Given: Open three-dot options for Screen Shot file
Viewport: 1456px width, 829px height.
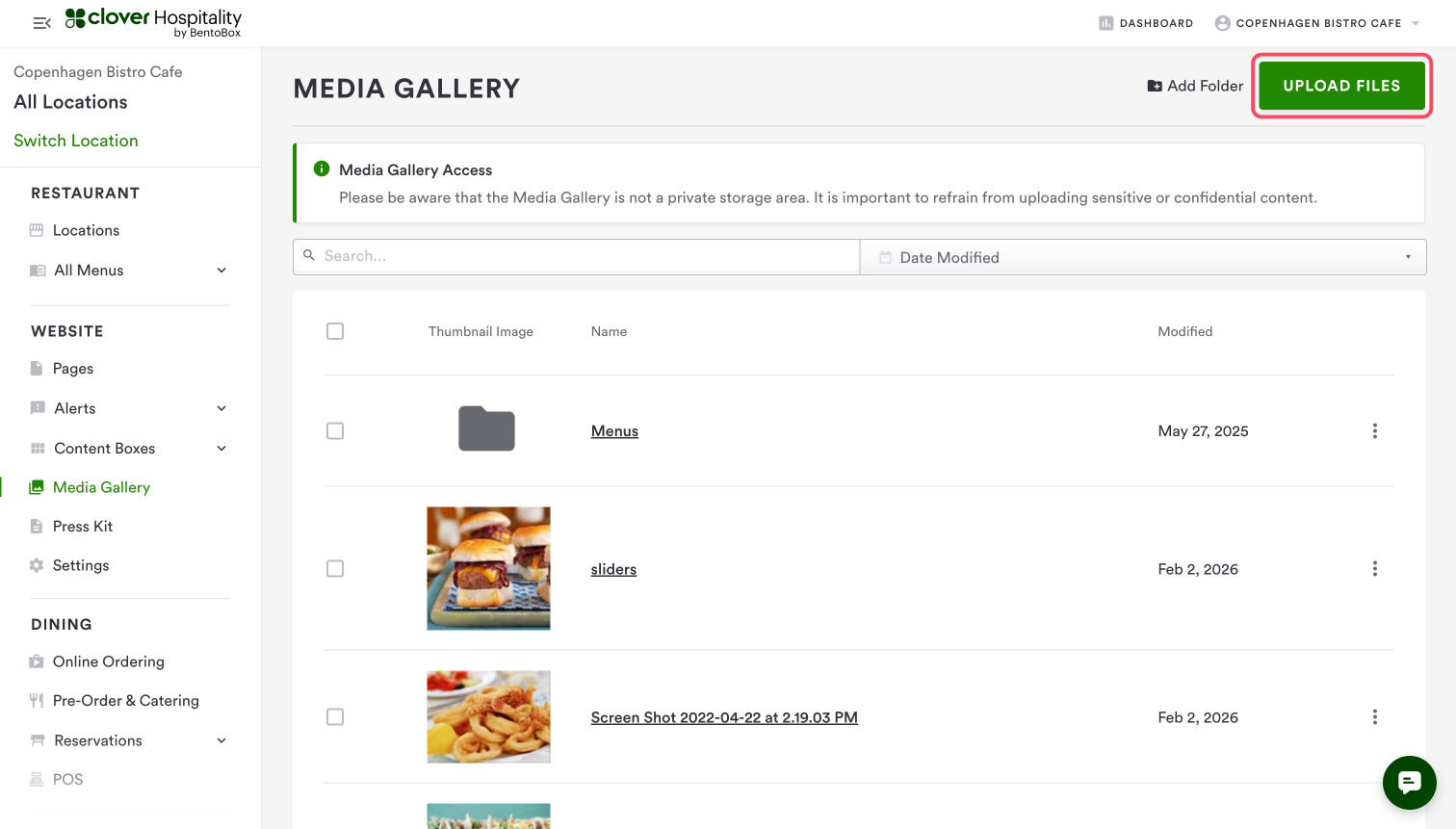Looking at the screenshot, I should (1374, 717).
